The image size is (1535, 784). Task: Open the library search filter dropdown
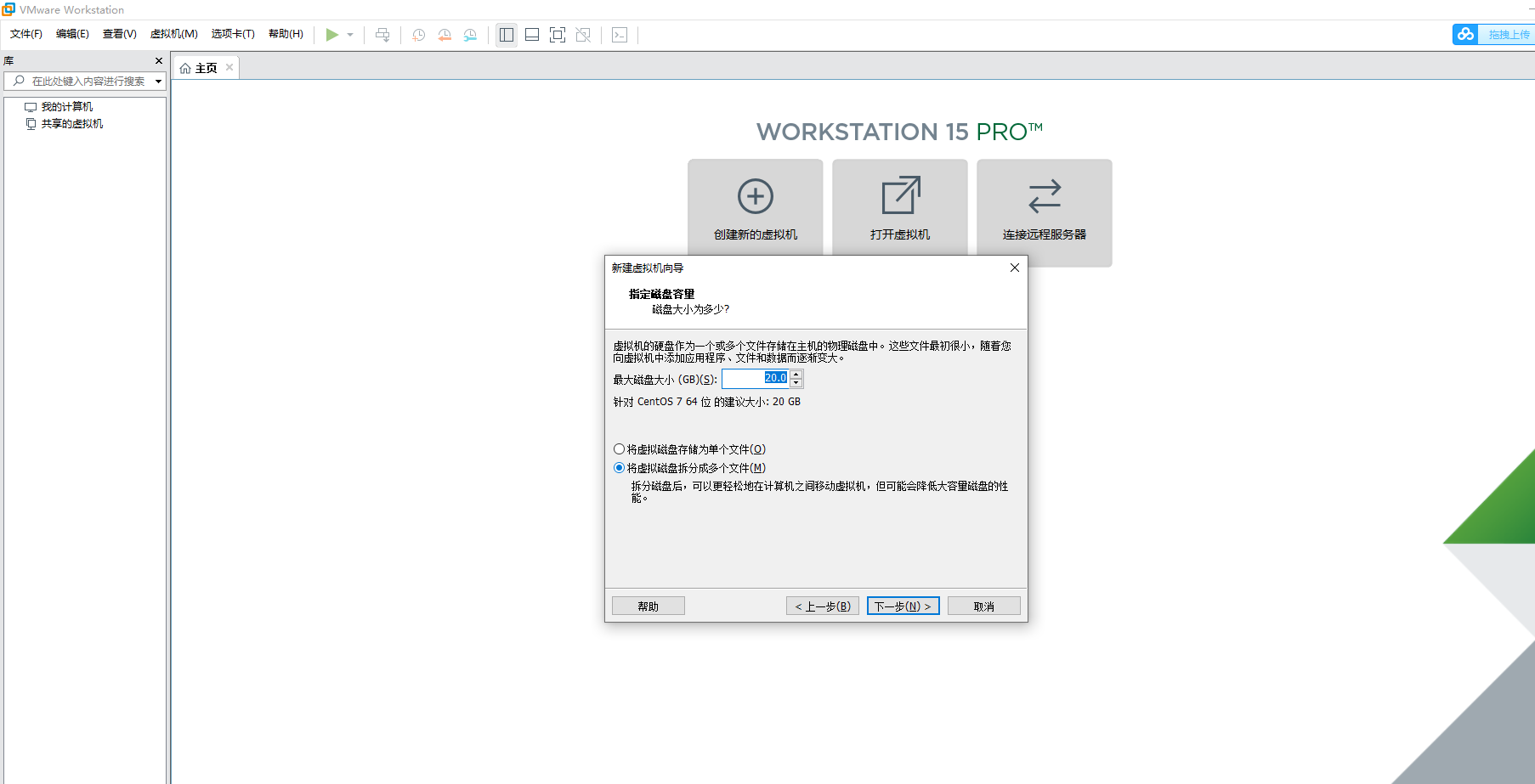(158, 81)
